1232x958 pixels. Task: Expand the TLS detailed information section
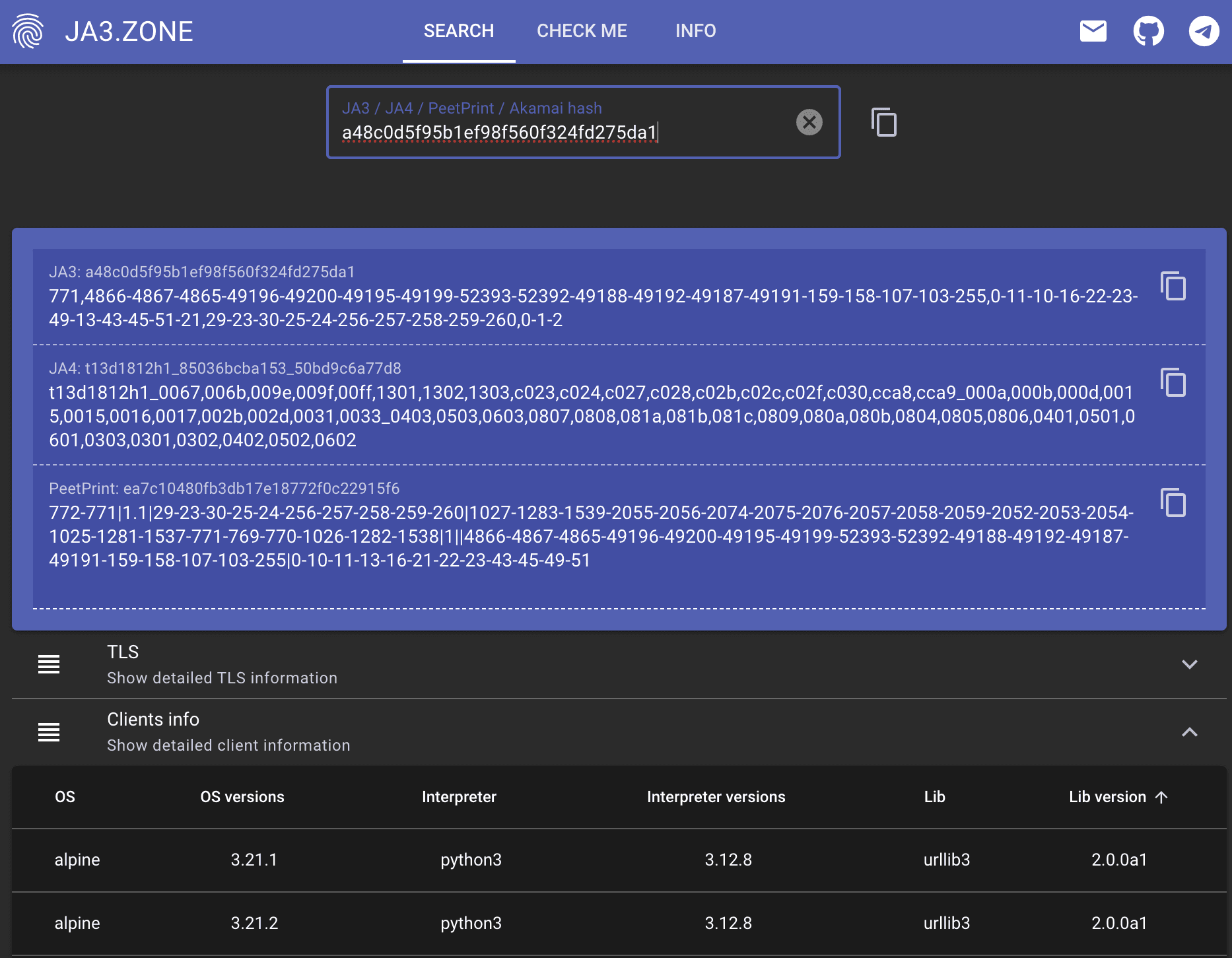pos(1189,664)
